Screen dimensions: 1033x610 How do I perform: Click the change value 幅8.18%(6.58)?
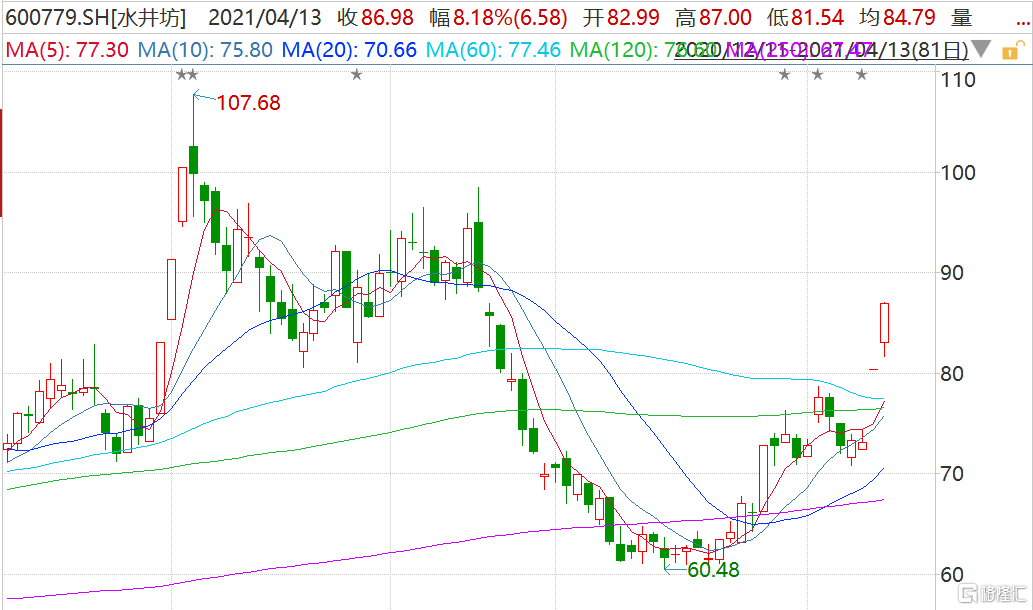498,17
